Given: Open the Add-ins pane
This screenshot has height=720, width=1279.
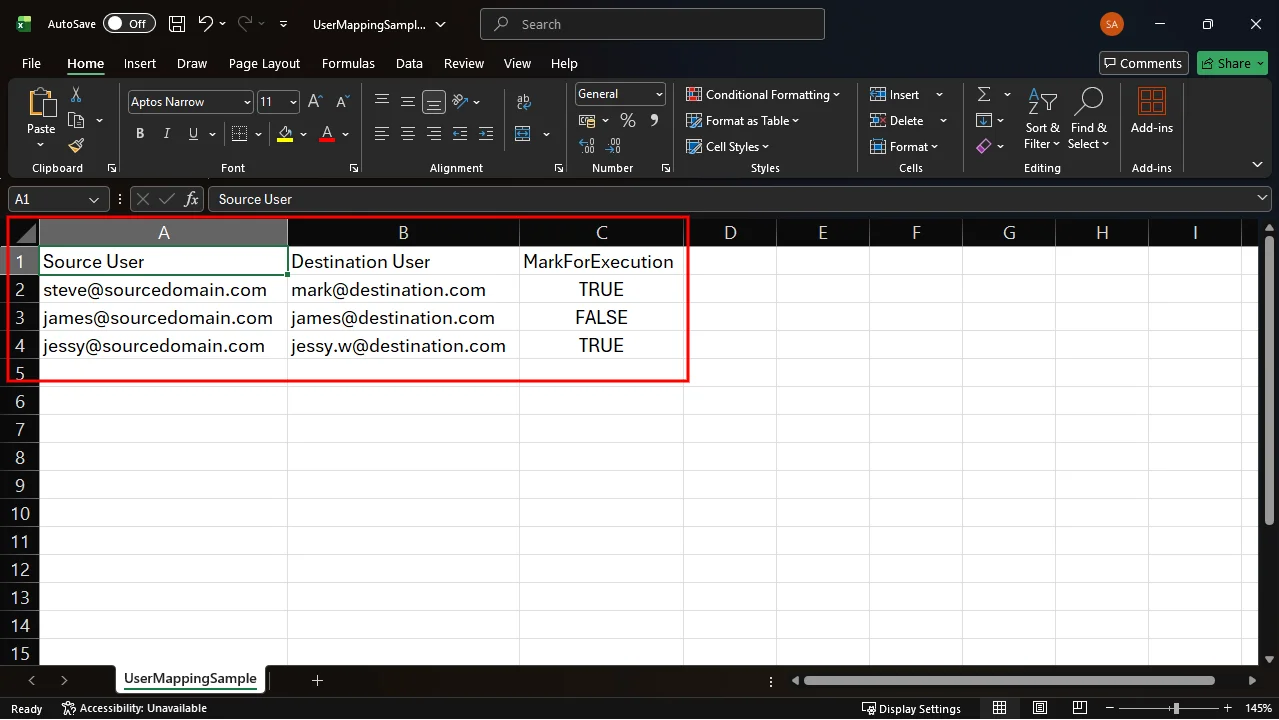Looking at the screenshot, I should point(1152,111).
